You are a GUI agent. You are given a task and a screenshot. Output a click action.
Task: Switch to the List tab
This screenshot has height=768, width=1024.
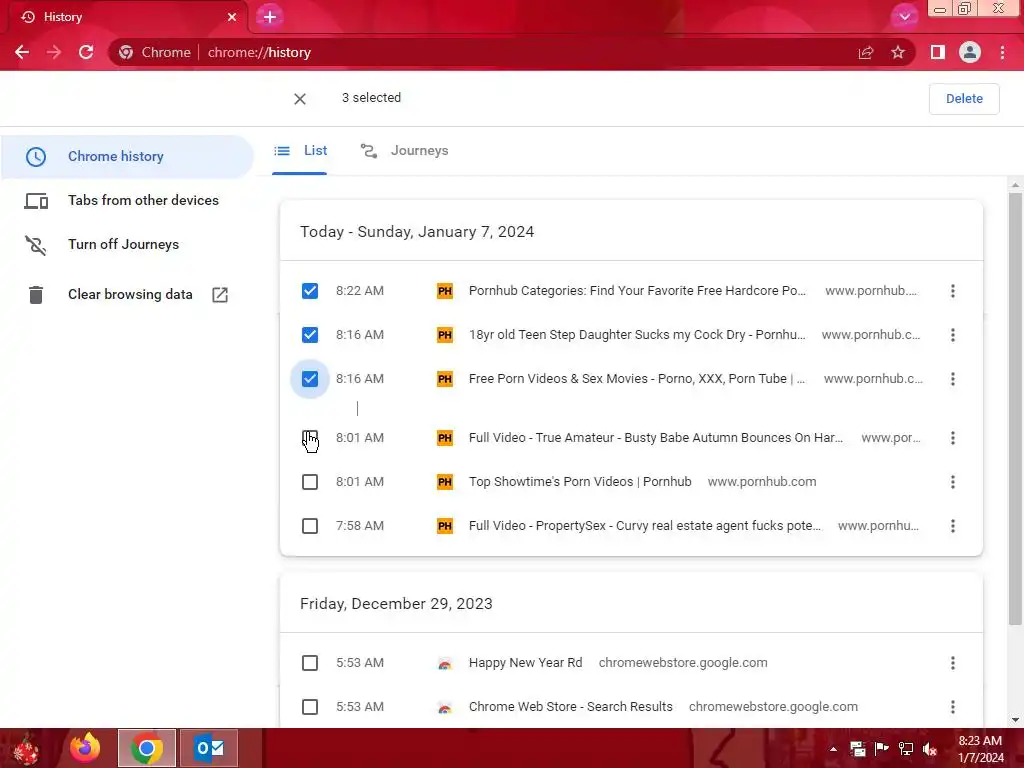pos(300,151)
